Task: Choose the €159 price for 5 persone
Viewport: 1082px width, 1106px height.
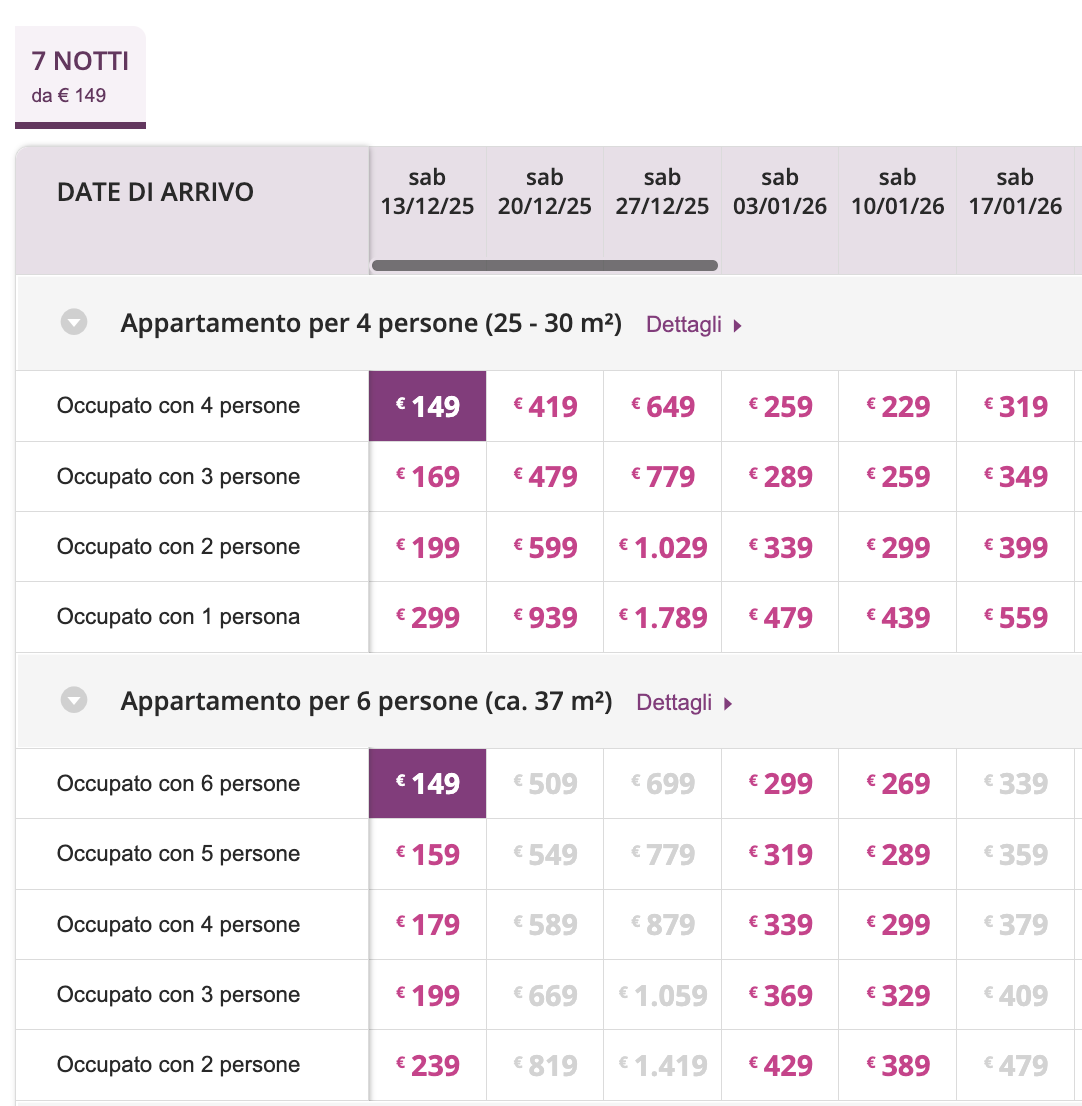Action: [x=428, y=854]
